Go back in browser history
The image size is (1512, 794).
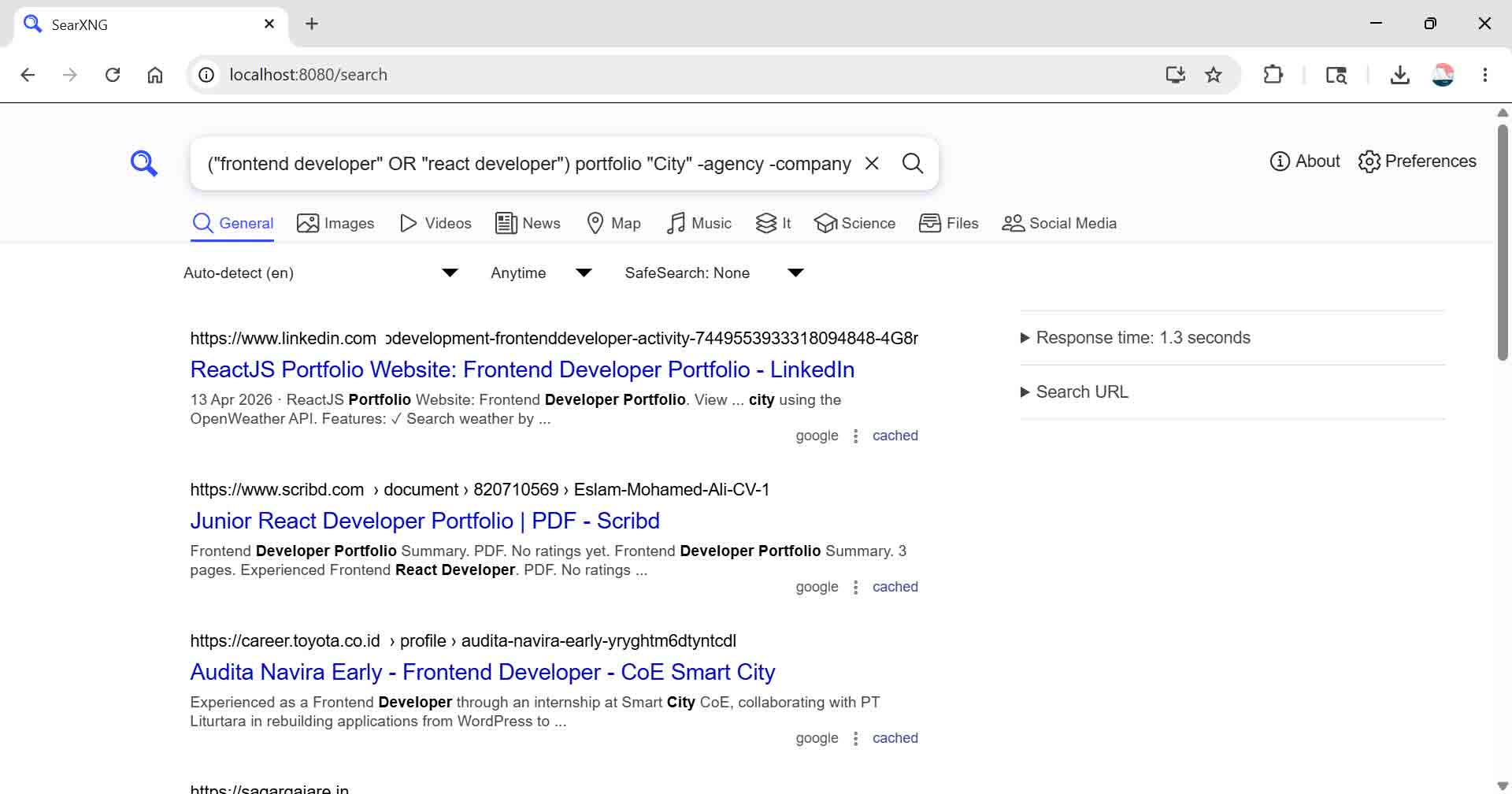[28, 75]
